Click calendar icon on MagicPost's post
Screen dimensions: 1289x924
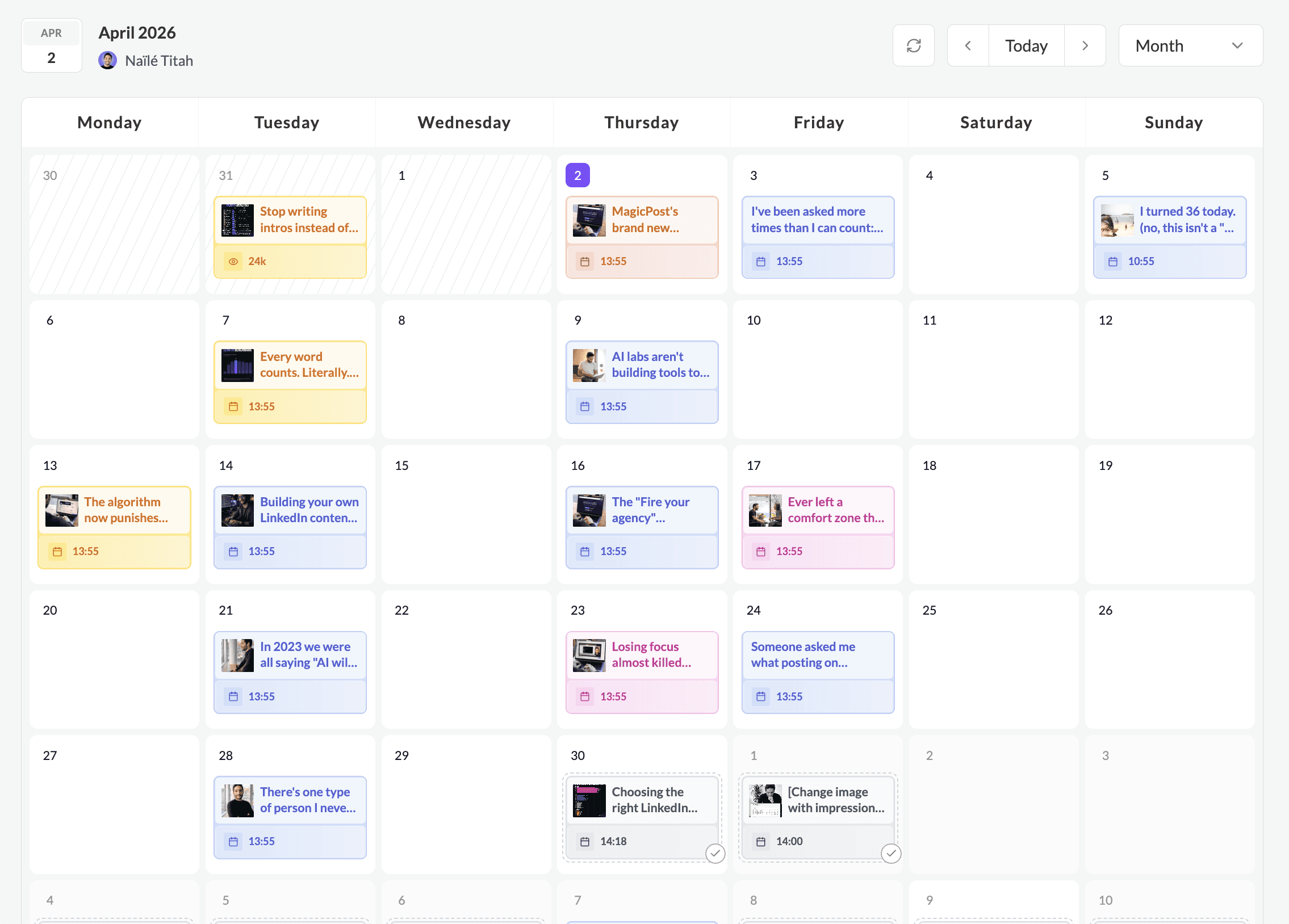point(585,261)
